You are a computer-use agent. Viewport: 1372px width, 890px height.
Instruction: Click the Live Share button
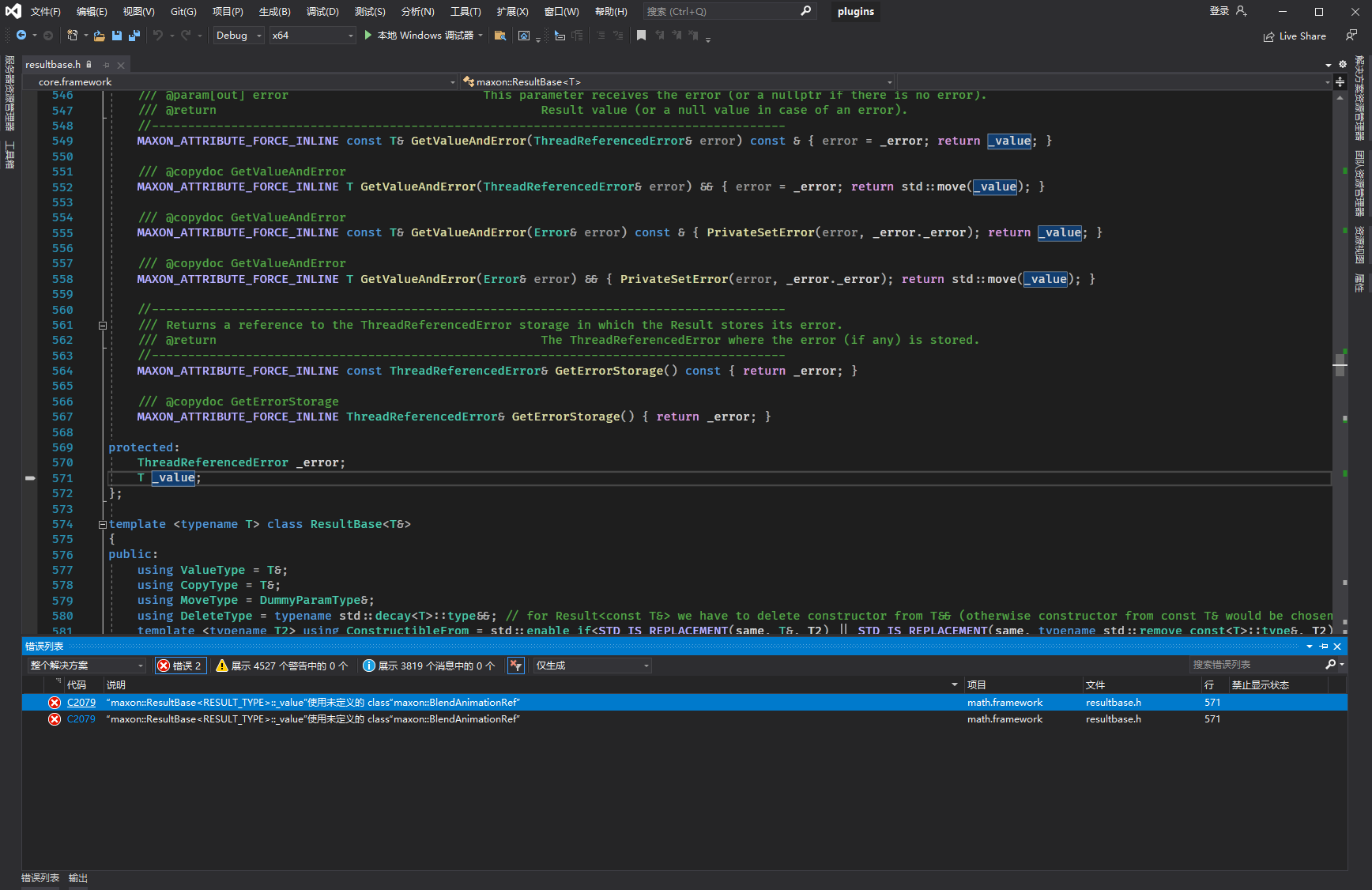(x=1295, y=36)
